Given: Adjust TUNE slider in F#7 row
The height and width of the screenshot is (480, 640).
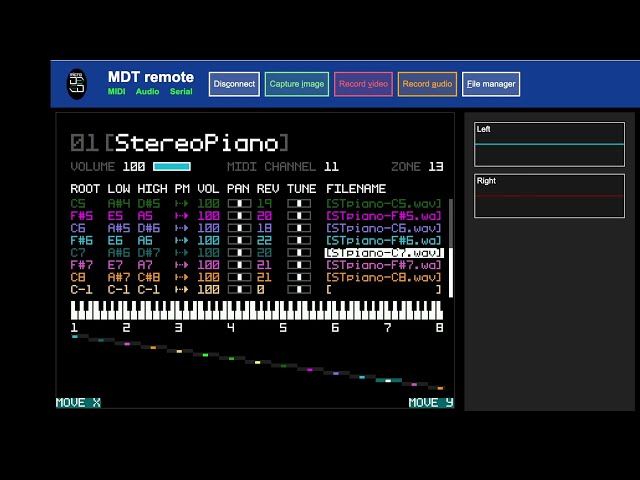Looking at the screenshot, I should [x=299, y=264].
